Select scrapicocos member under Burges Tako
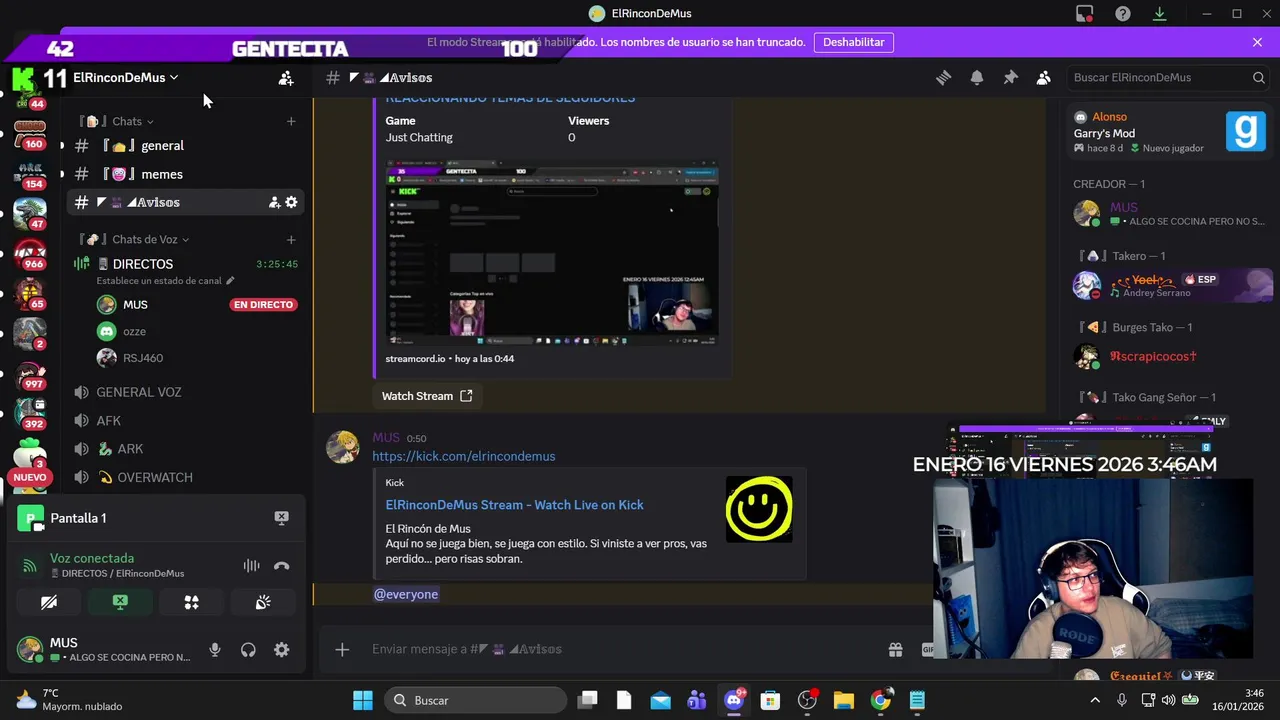Image resolution: width=1280 pixels, height=720 pixels. tap(1169, 356)
